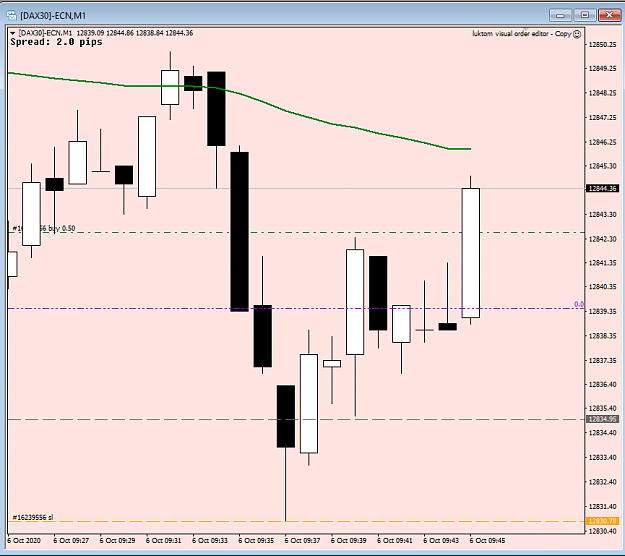This screenshot has height=556, width=625.
Task: Select the buy 0.50 order entry line label
Action: pos(44,228)
